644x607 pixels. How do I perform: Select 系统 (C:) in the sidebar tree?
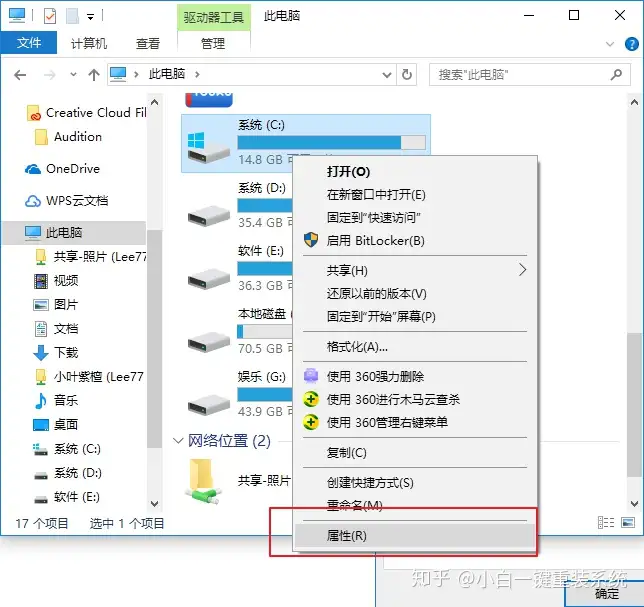[x=67, y=448]
